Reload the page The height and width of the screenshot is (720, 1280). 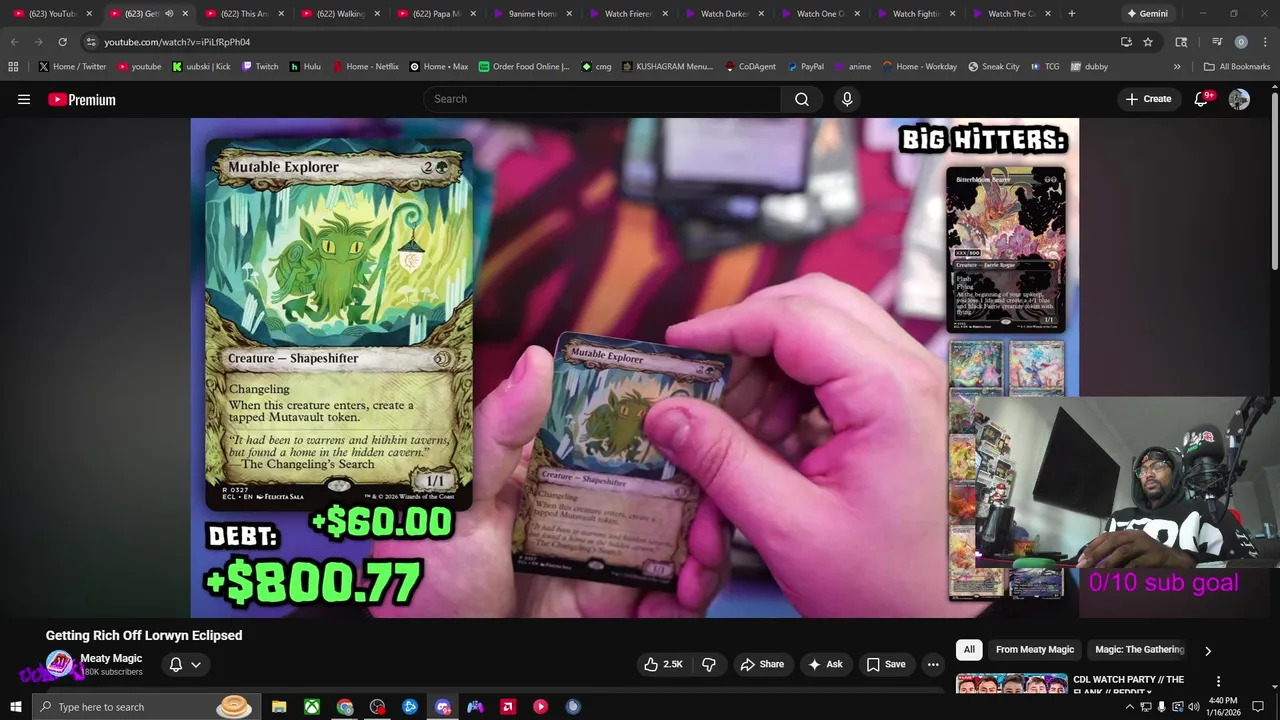[x=62, y=42]
